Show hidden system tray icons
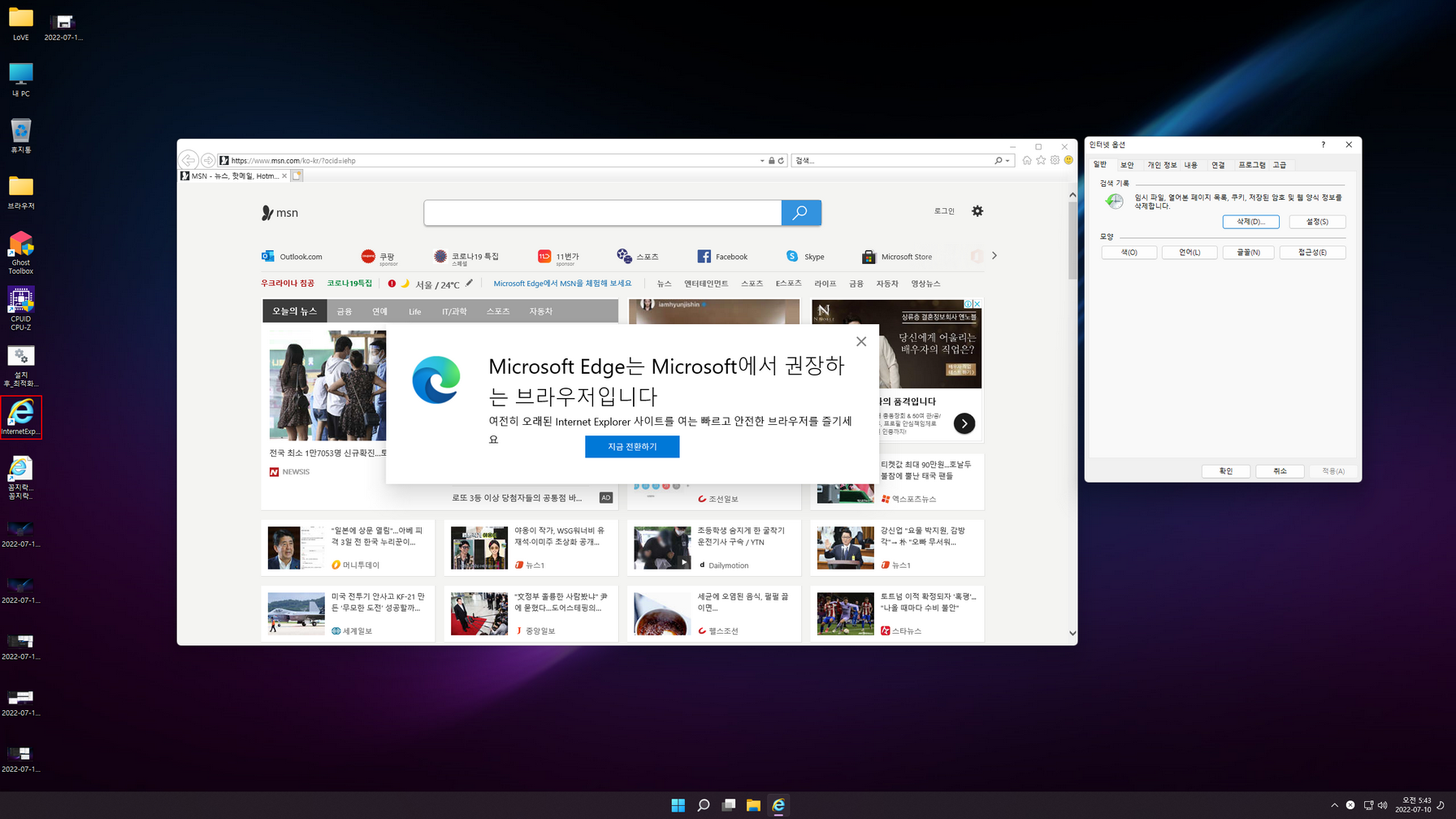The width and height of the screenshot is (1456, 819). coord(1334,805)
